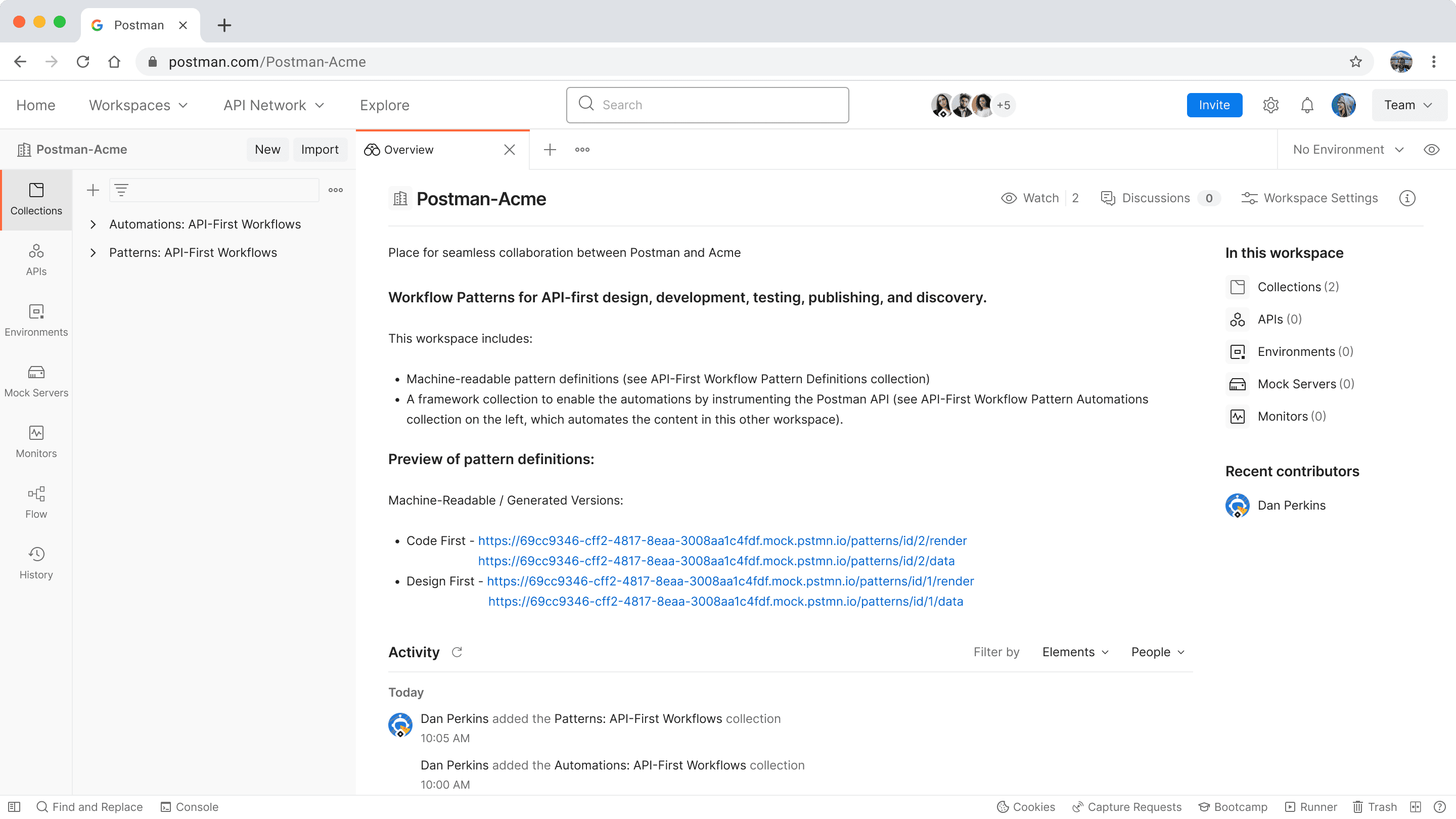Click the Invite button
The image size is (1456, 819).
(1214, 105)
